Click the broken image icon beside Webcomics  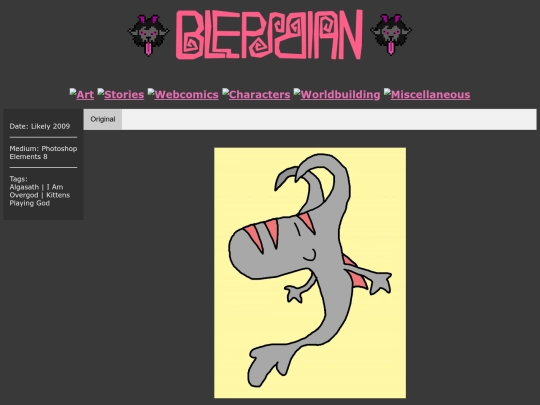(x=151, y=92)
